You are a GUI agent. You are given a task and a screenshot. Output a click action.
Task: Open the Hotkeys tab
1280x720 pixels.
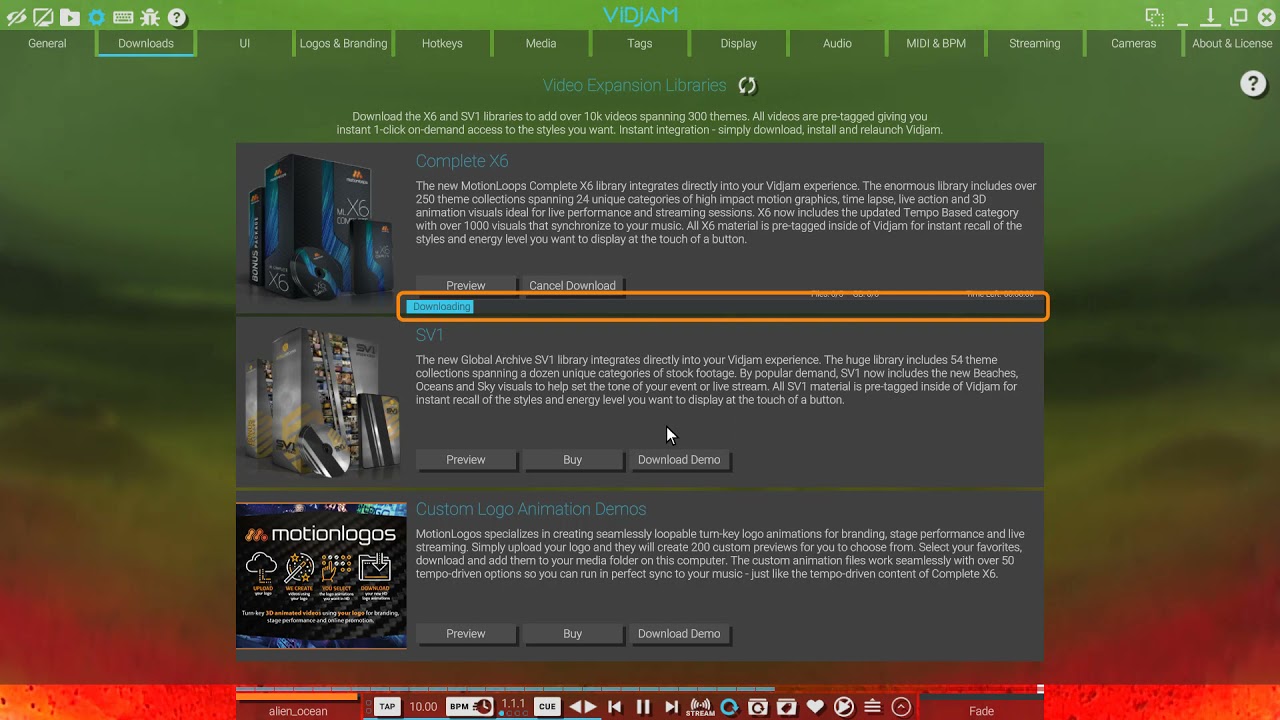[442, 43]
